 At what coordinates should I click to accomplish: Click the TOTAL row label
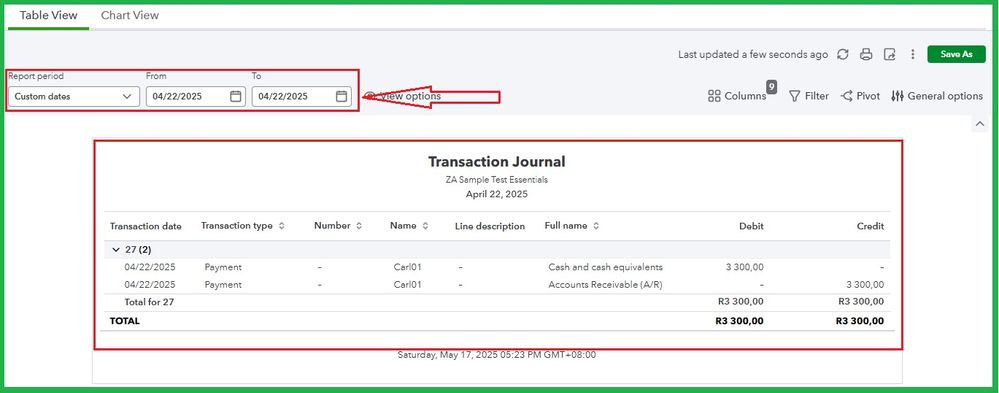point(125,321)
